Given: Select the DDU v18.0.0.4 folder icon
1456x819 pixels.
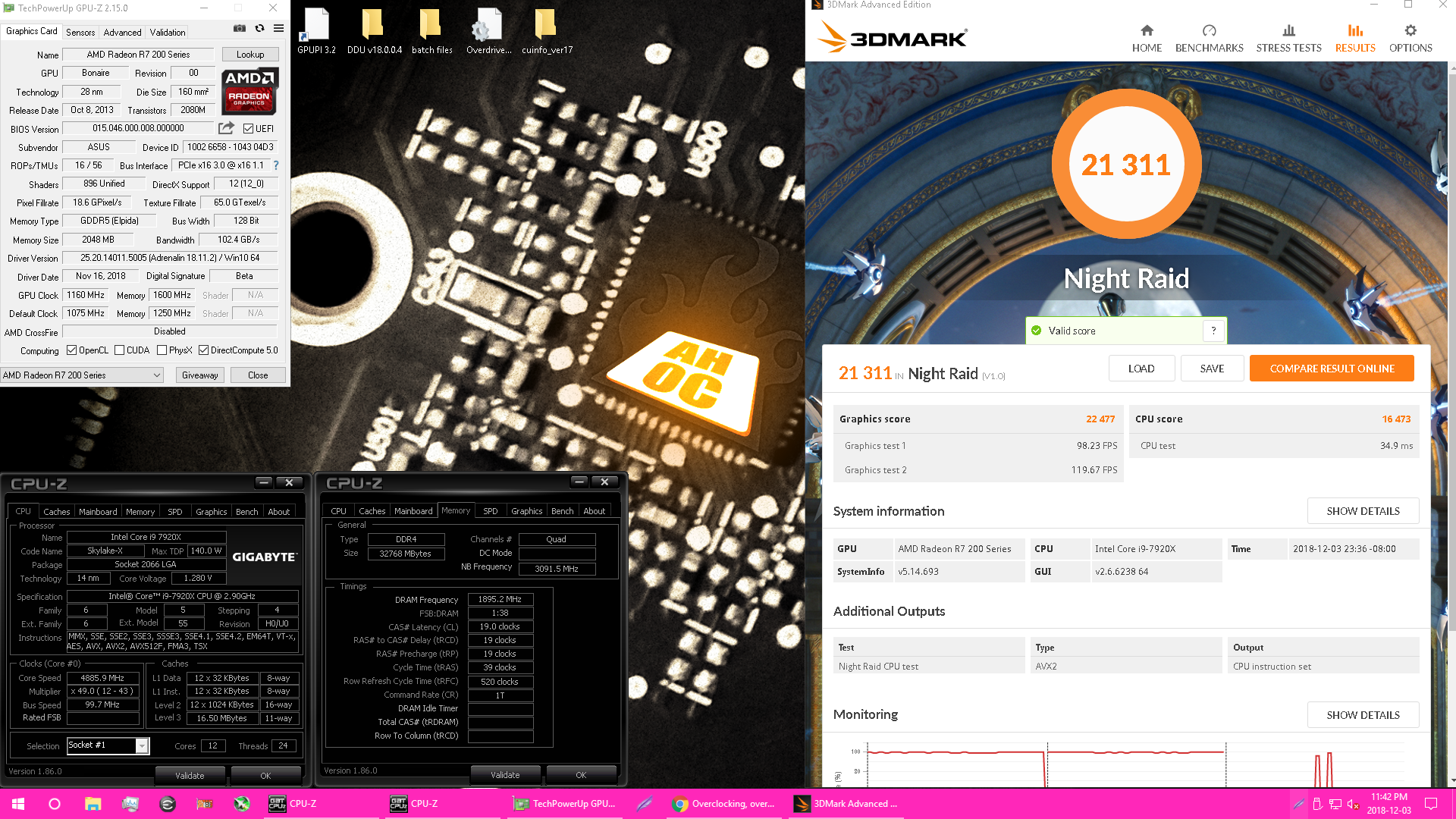Looking at the screenshot, I should (x=374, y=32).
